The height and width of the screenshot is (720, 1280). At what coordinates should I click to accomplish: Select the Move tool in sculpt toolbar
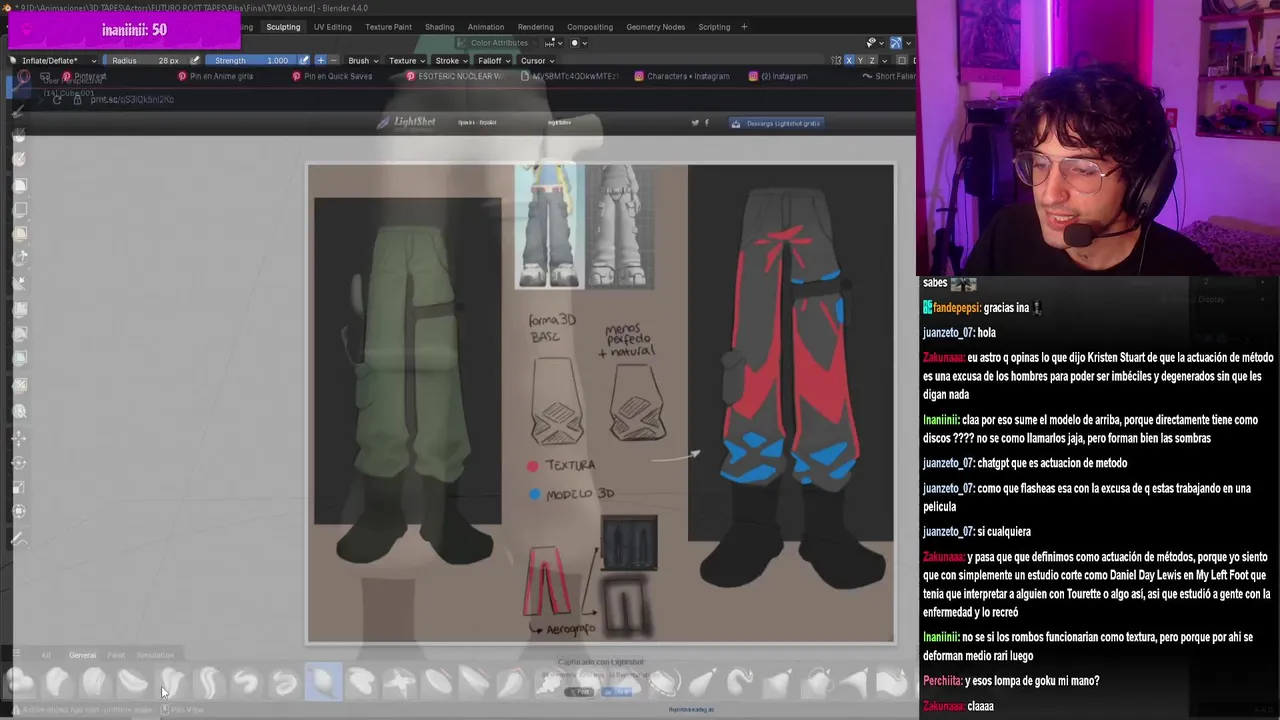click(x=19, y=437)
